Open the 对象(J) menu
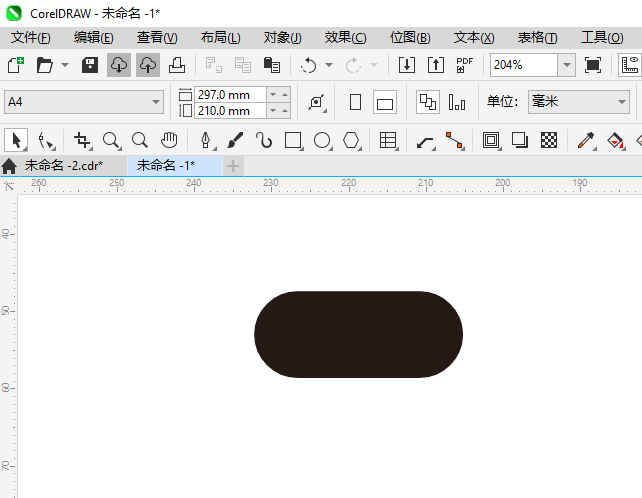Viewport: 642px width, 498px height. pos(283,38)
